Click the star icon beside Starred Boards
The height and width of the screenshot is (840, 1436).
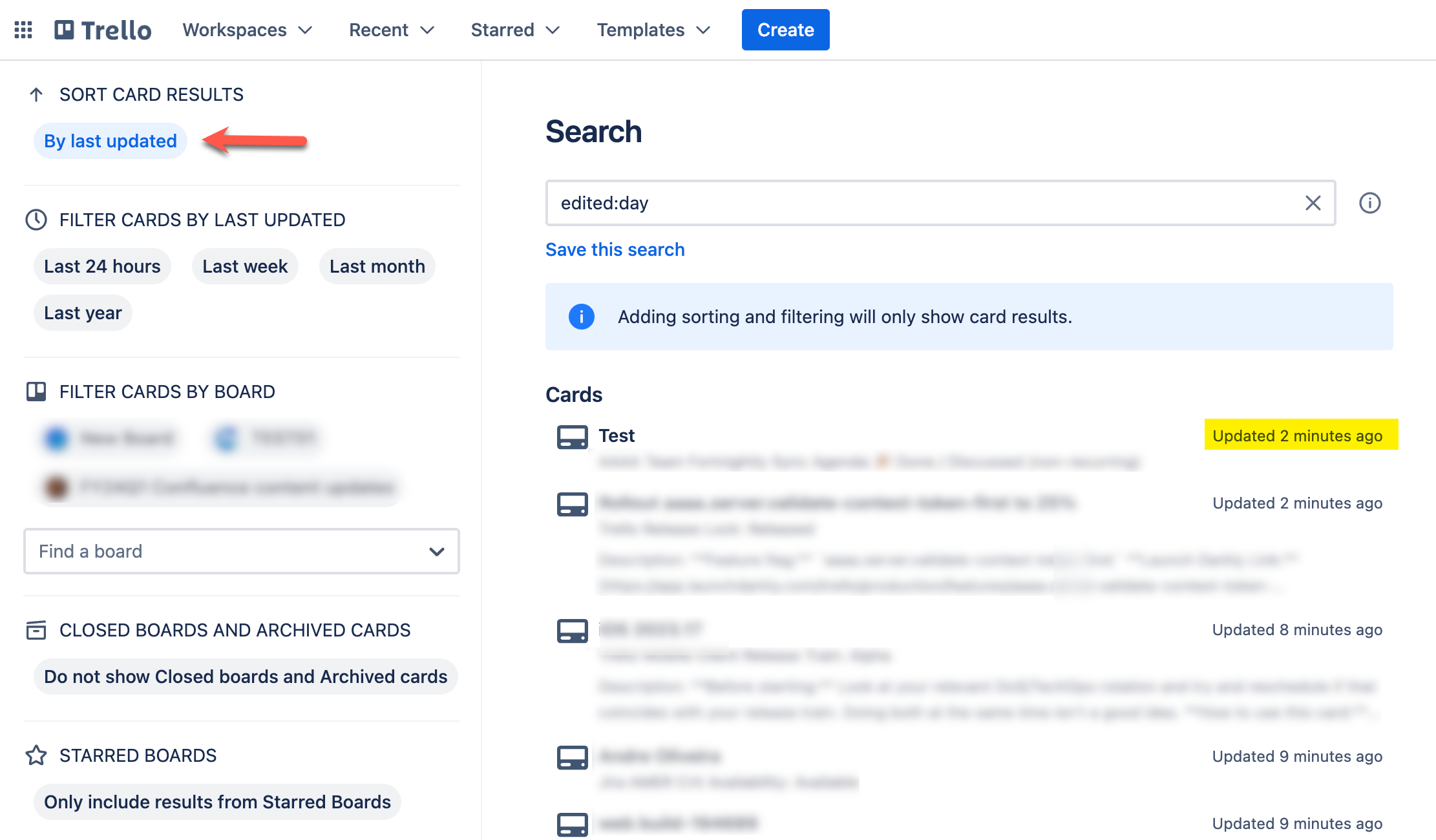(36, 755)
